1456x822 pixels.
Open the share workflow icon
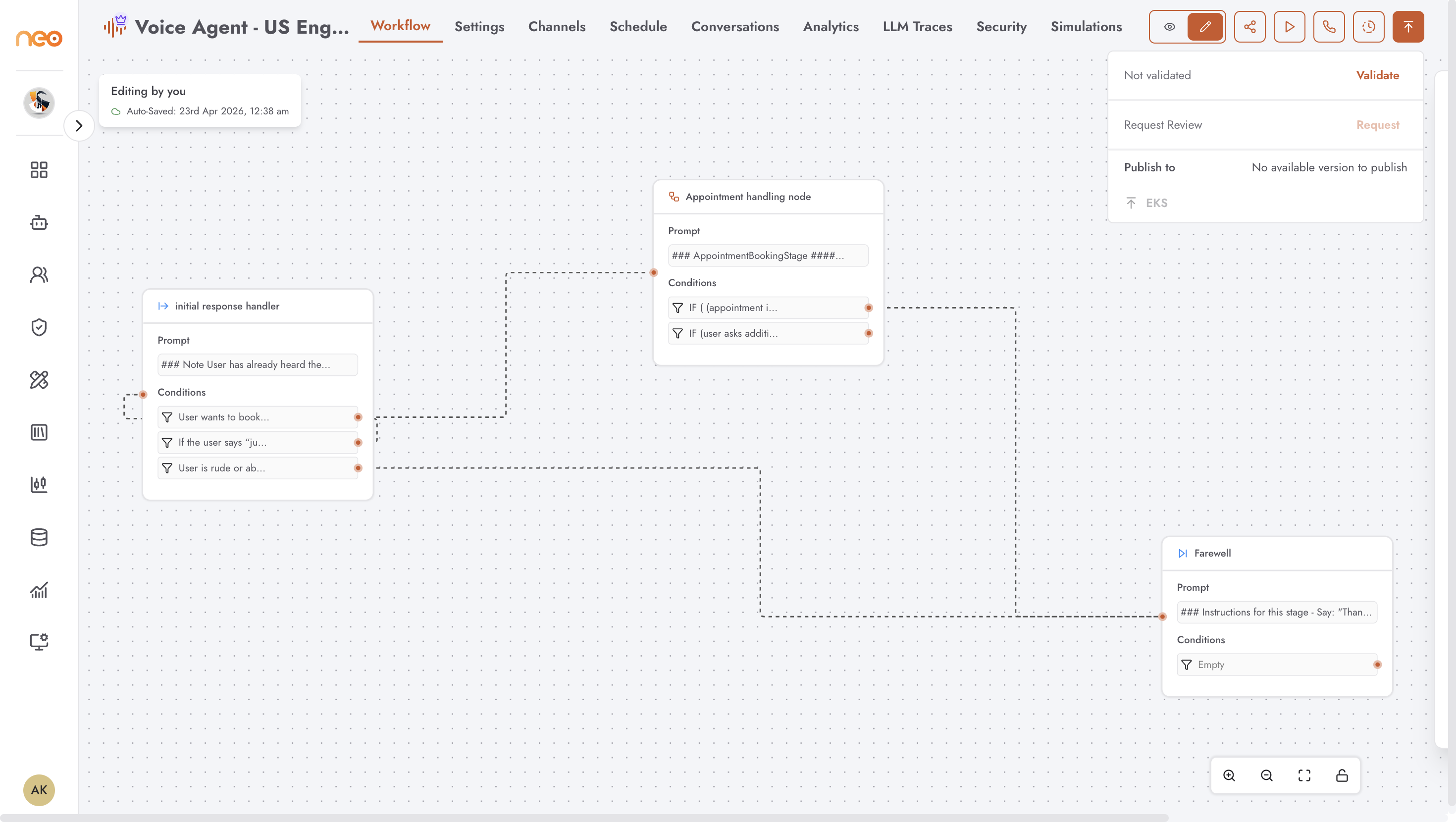[1249, 27]
